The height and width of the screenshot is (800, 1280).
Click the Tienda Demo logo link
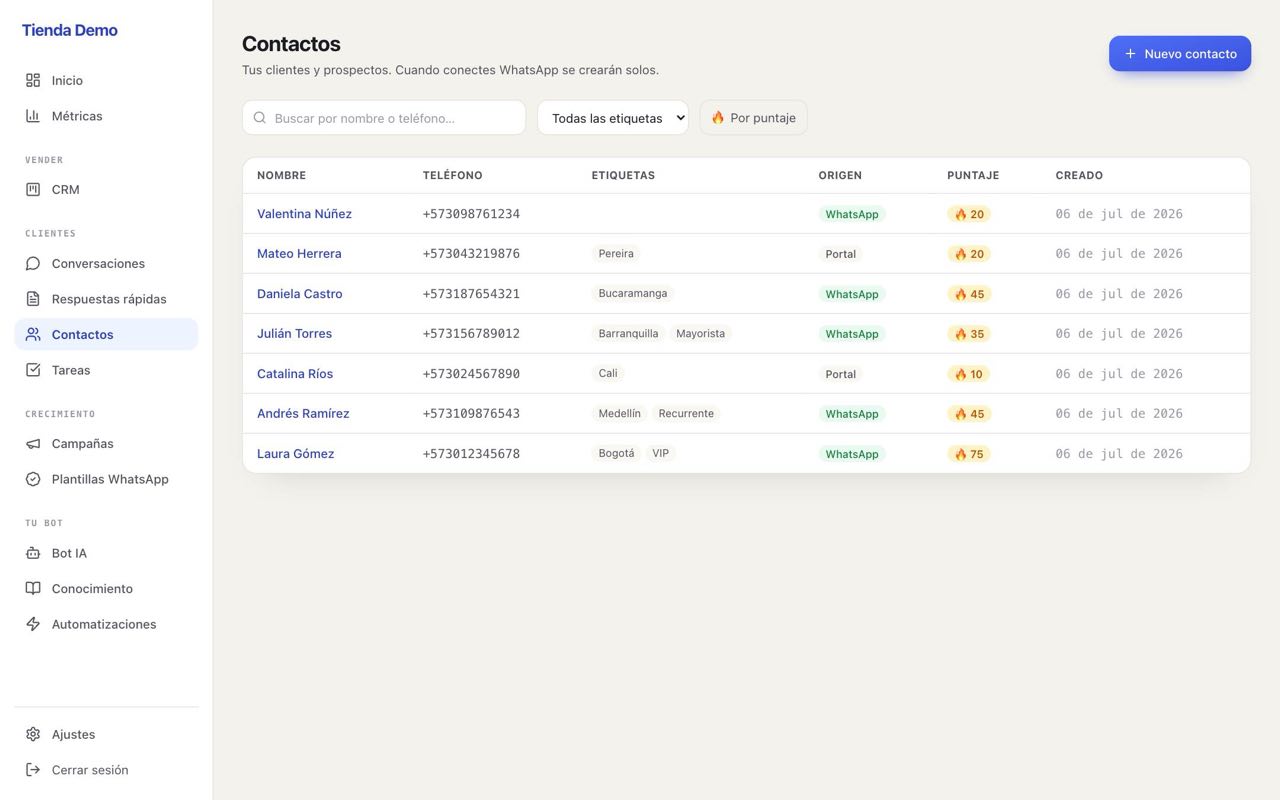tap(70, 30)
